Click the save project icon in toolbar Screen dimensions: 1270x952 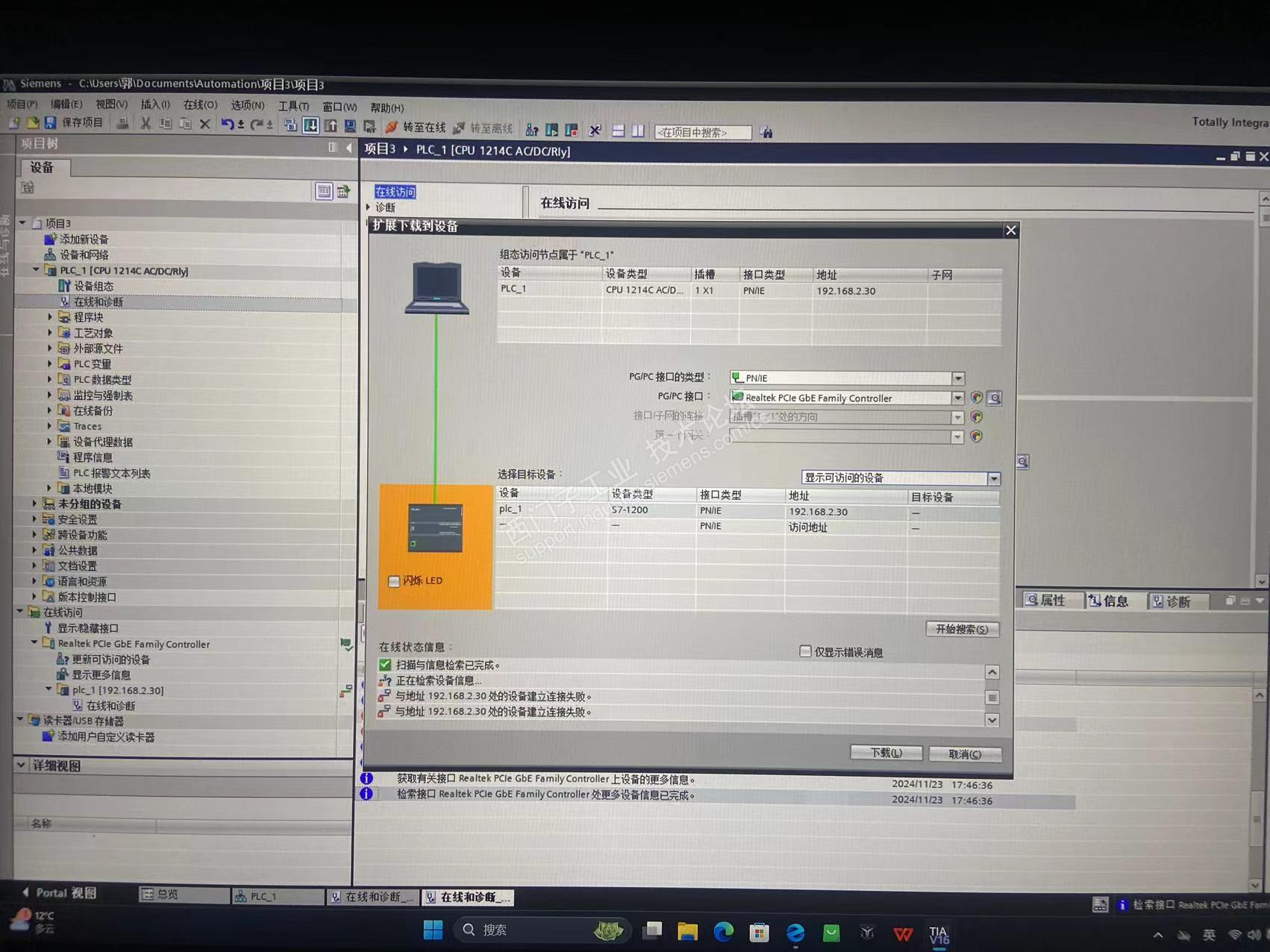[50, 122]
